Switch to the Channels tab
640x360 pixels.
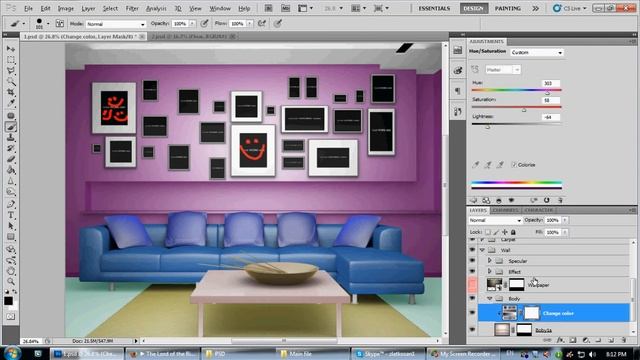click(505, 210)
